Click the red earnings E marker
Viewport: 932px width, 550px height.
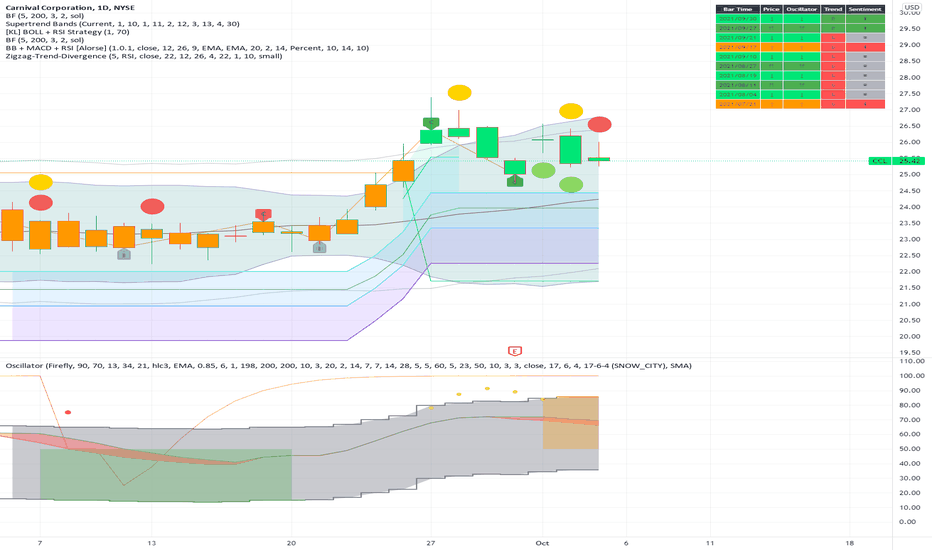click(x=515, y=351)
